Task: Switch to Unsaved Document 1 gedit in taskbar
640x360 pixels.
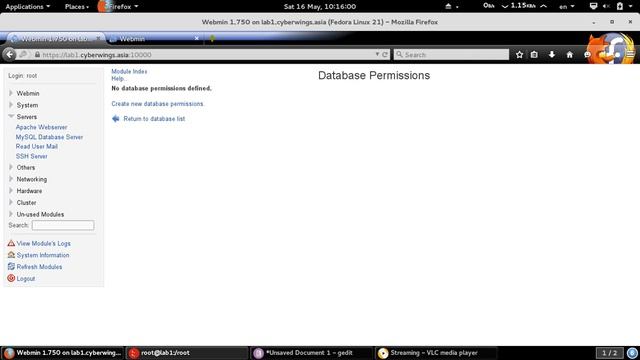Action: [311, 353]
